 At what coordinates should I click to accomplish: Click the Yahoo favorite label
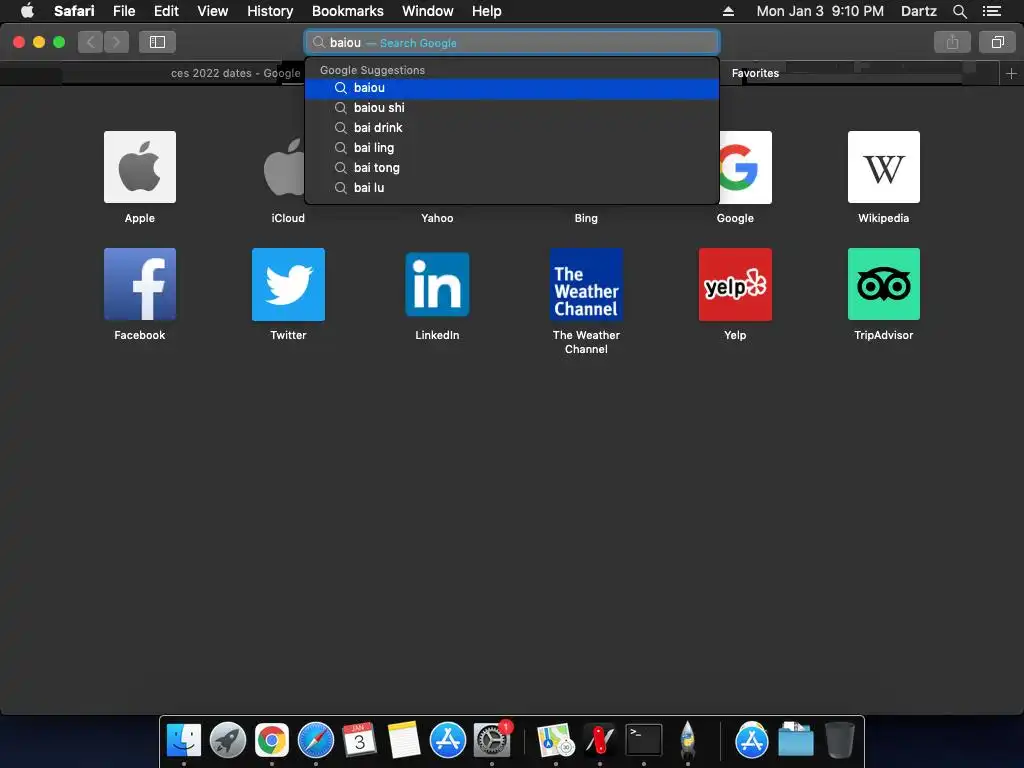(437, 218)
